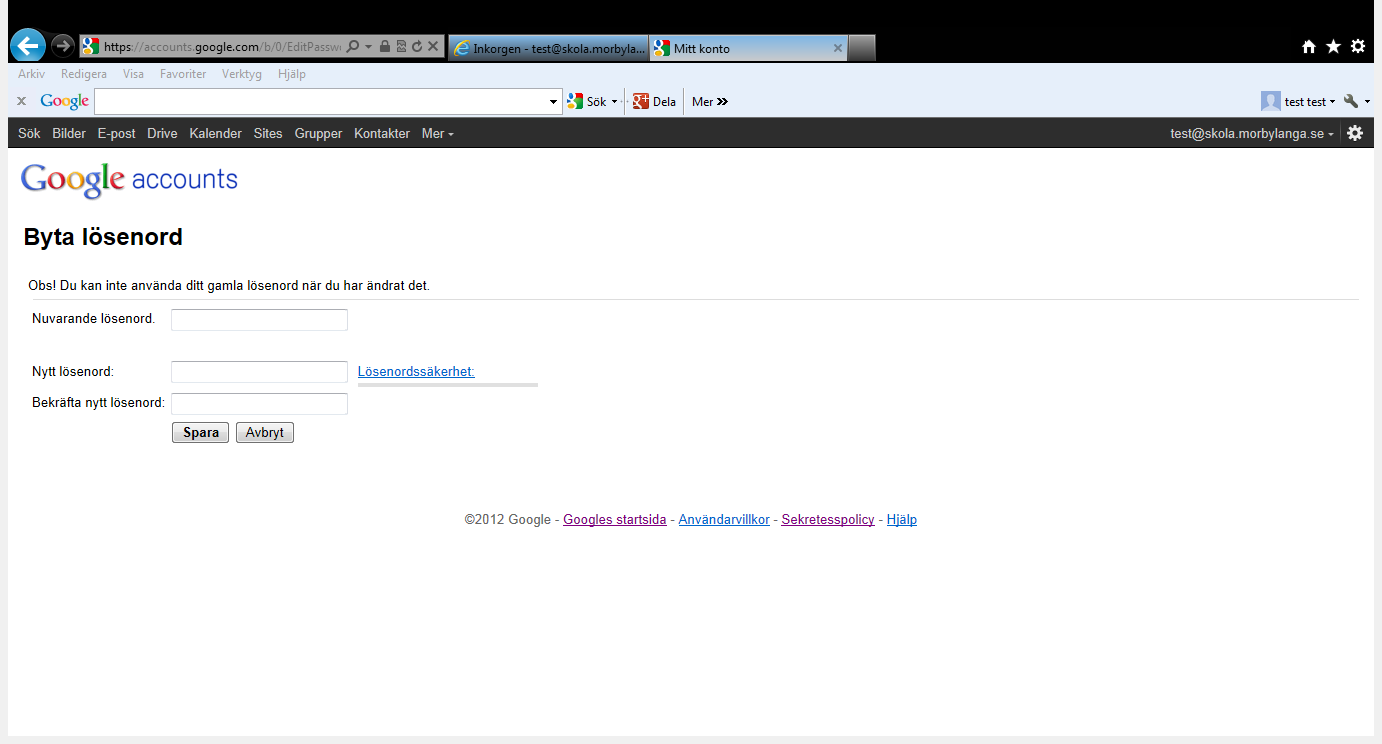Stop loading with the address bar X
This screenshot has height=744, width=1382.
point(433,47)
